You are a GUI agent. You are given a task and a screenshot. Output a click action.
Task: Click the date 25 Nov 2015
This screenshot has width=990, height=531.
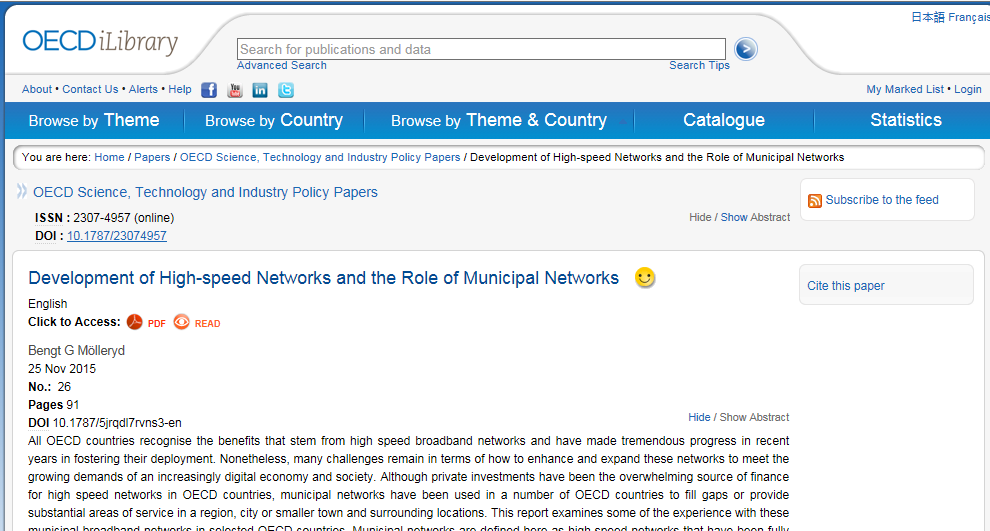62,369
